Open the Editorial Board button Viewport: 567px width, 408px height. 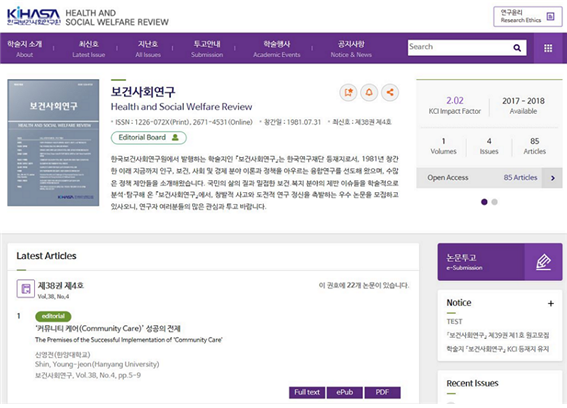[149, 137]
